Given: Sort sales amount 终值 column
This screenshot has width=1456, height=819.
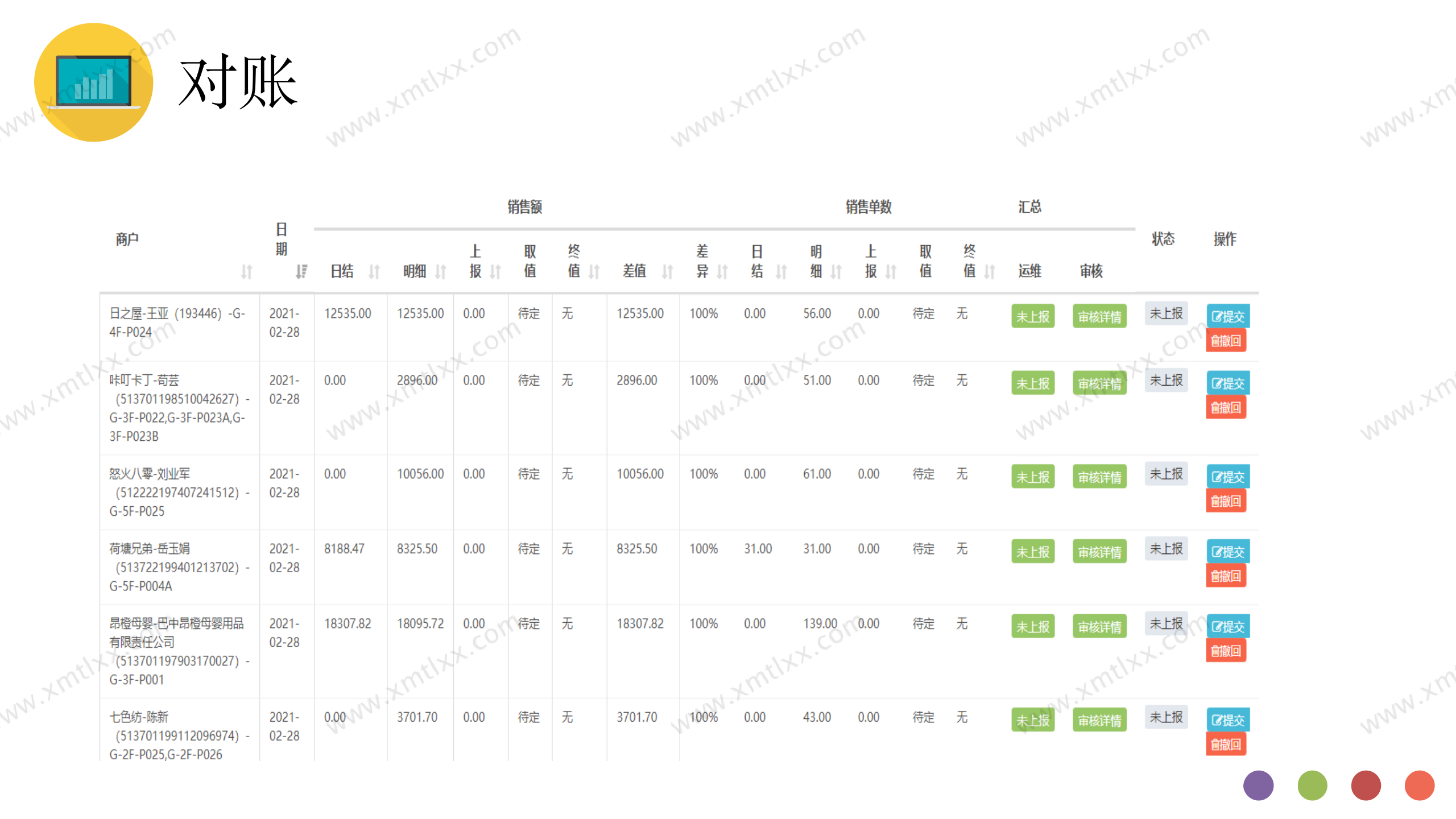Looking at the screenshot, I should point(594,272).
